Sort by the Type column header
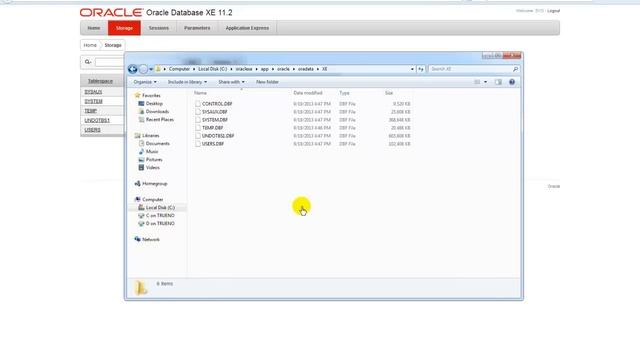The width and height of the screenshot is (640, 360). 344,93
